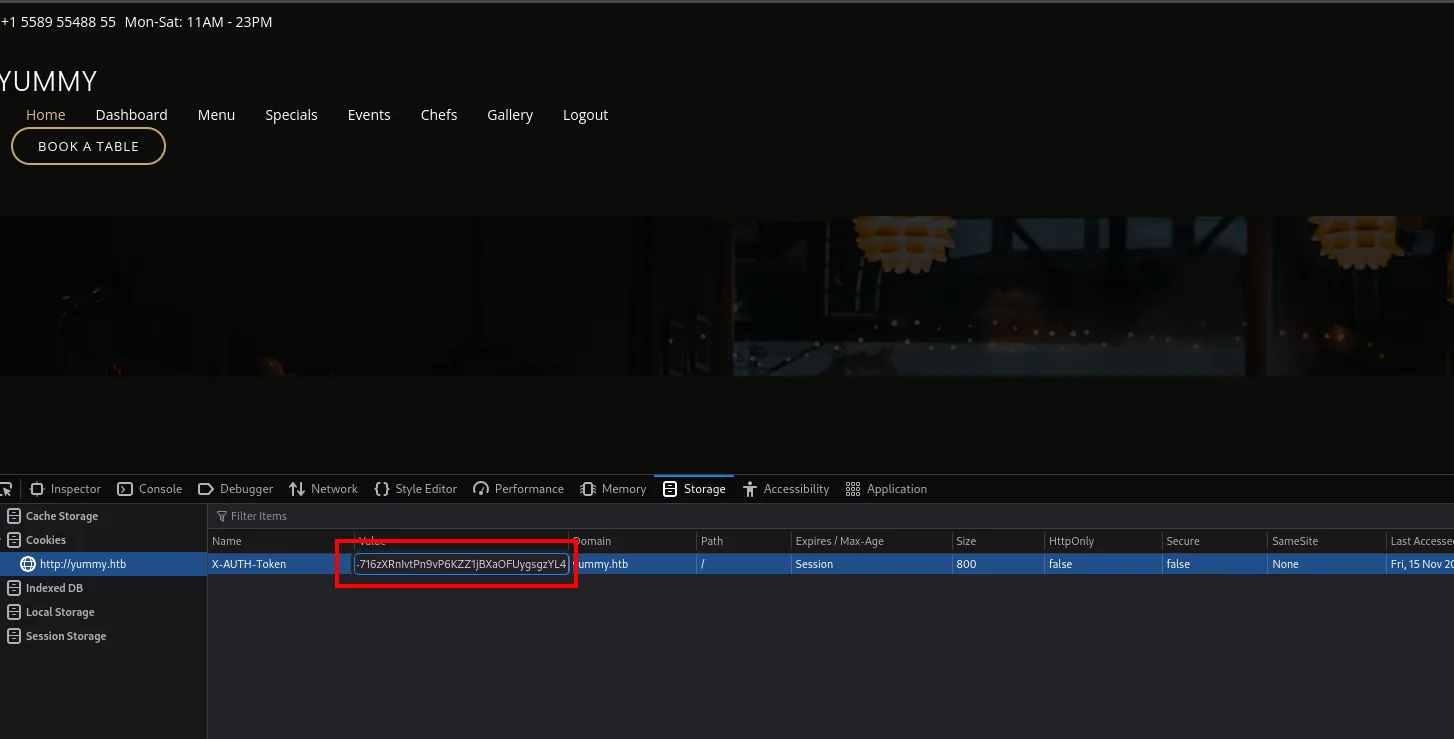The width and height of the screenshot is (1454, 739).
Task: Switch to the Network tab
Action: tap(323, 489)
